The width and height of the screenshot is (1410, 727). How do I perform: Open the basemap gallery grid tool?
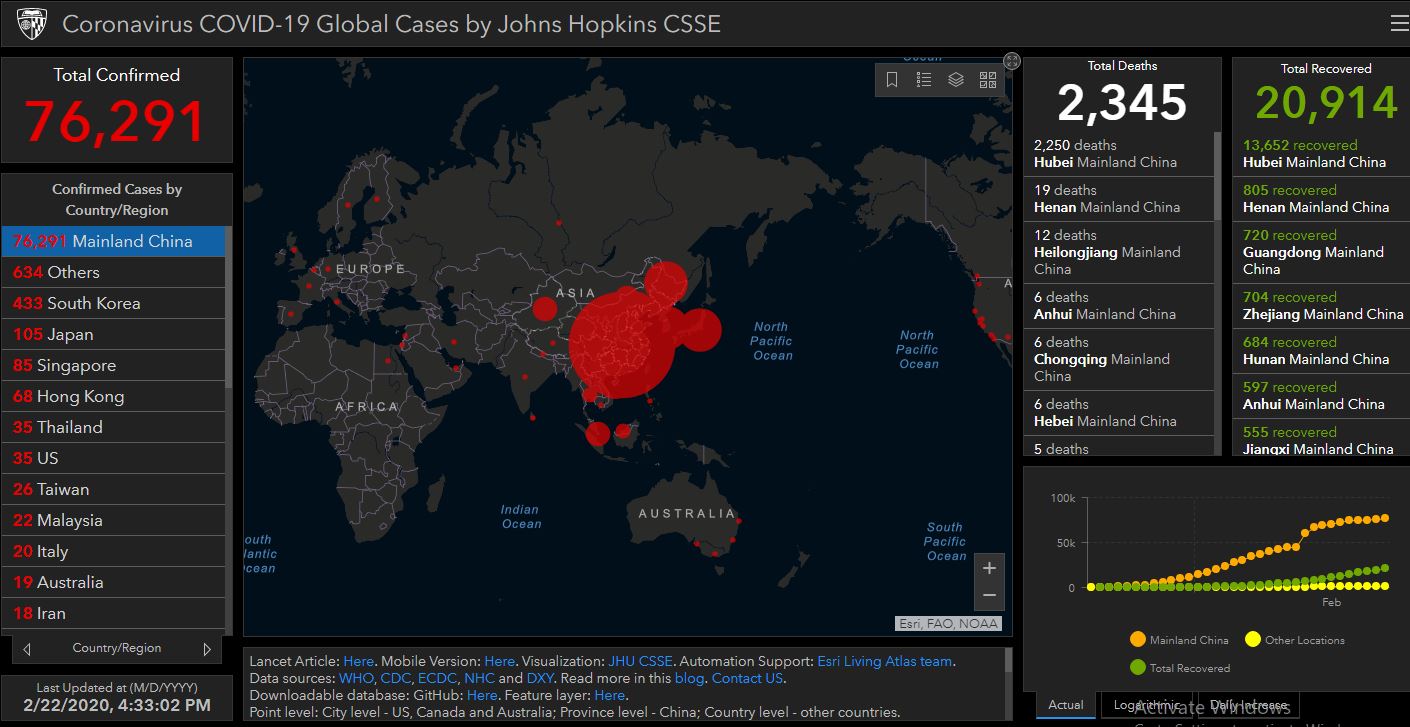(x=988, y=80)
